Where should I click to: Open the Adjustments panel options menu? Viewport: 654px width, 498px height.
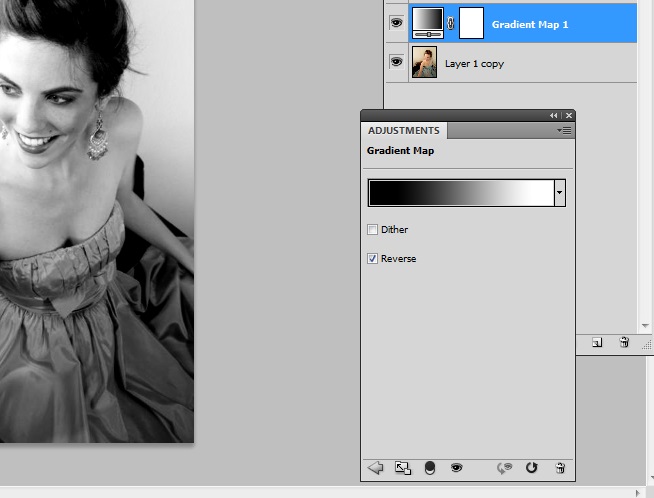[x=565, y=131]
